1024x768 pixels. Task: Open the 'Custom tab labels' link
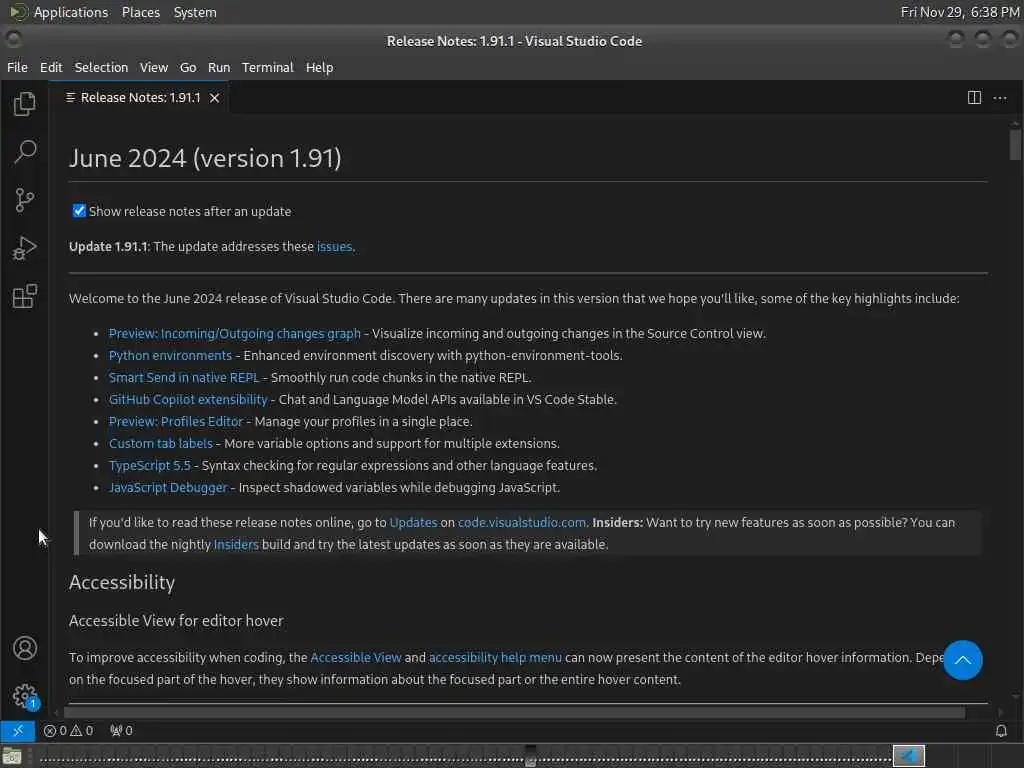(x=161, y=443)
